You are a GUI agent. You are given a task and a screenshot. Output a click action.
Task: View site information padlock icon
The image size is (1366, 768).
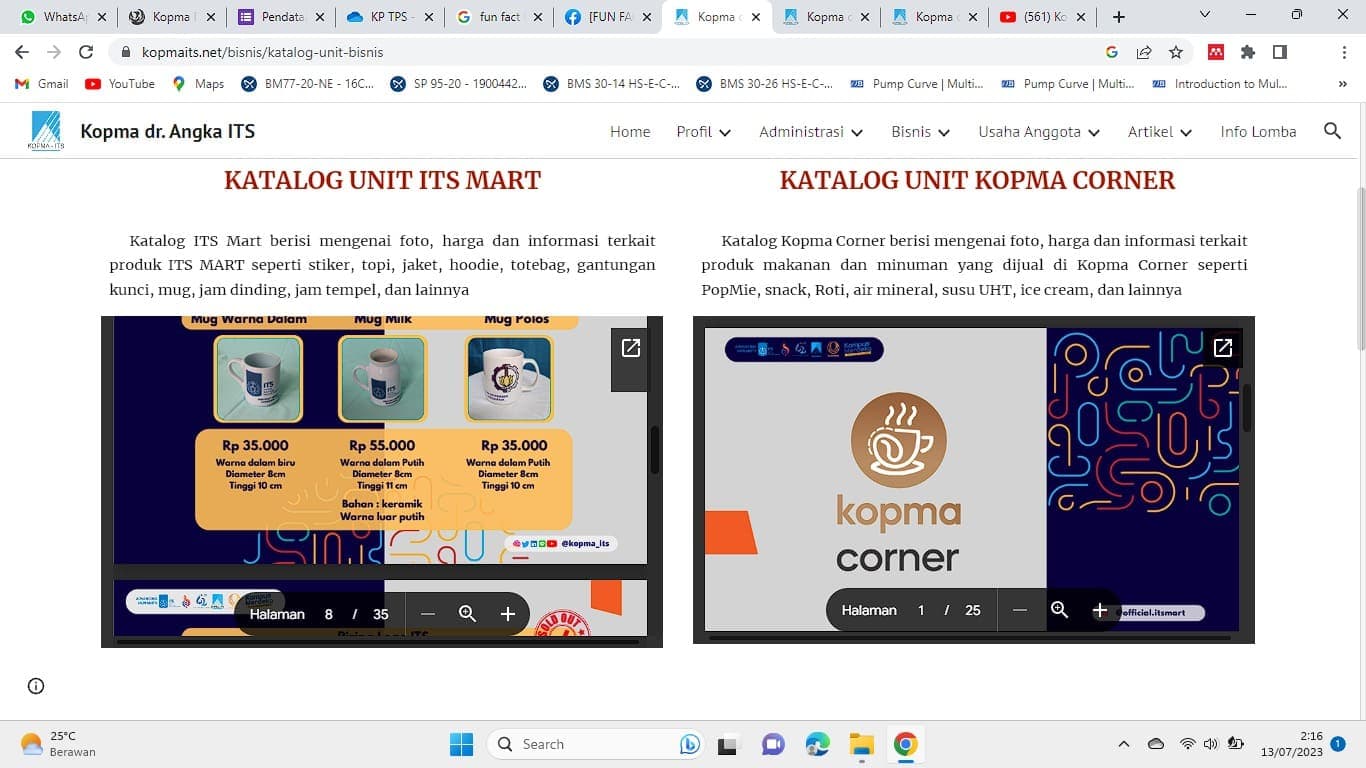126,52
